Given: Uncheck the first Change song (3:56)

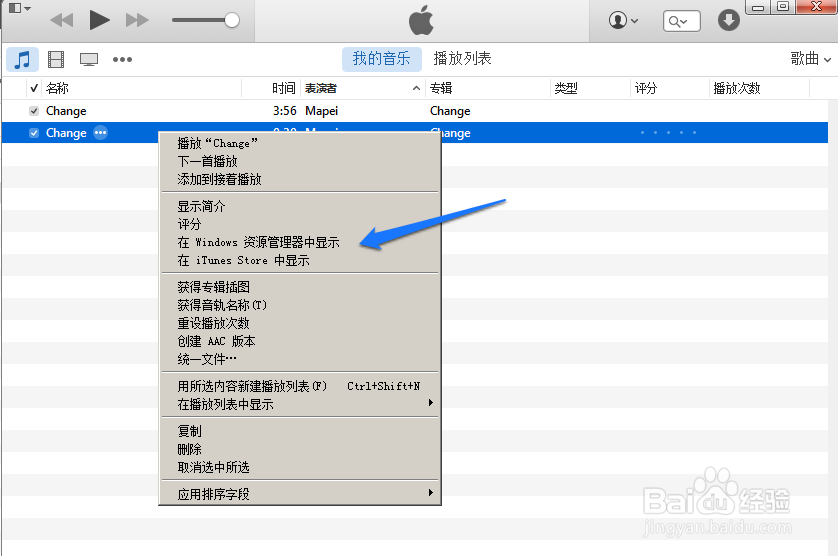Looking at the screenshot, I should tap(34, 111).
